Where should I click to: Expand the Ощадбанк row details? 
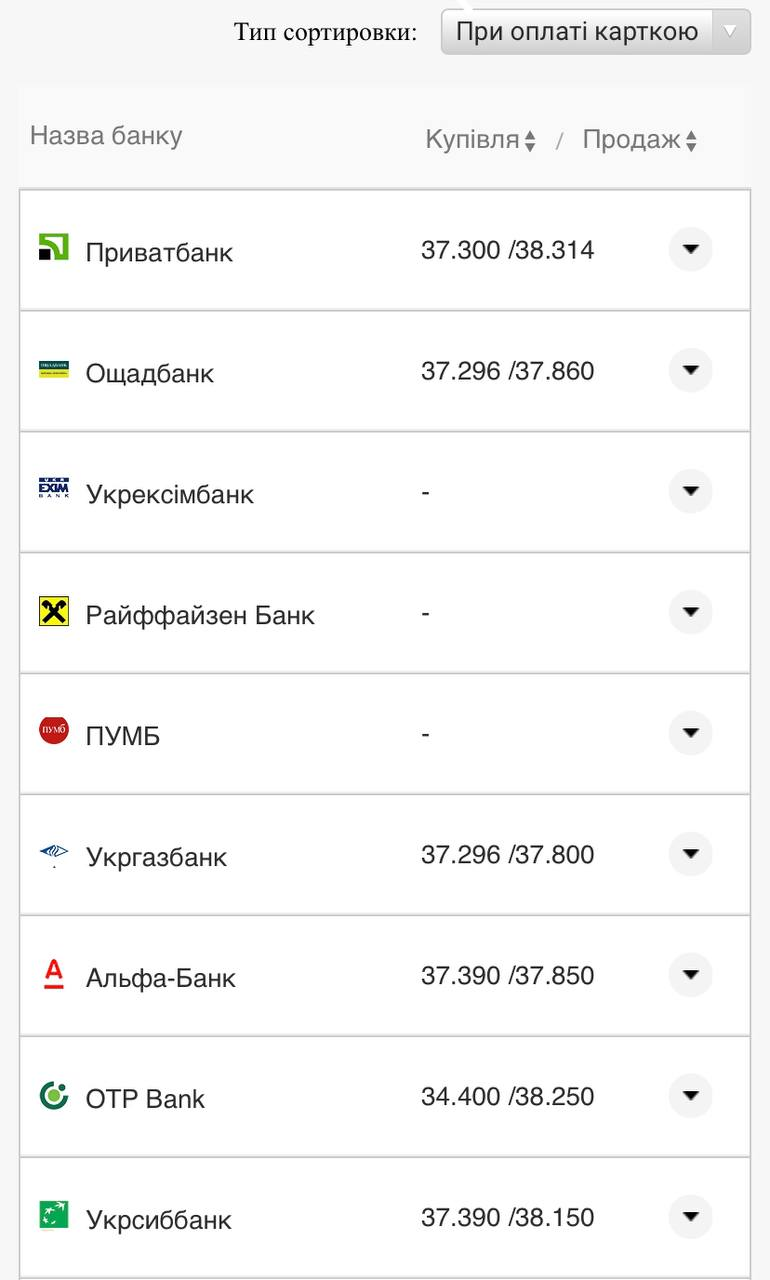(690, 370)
